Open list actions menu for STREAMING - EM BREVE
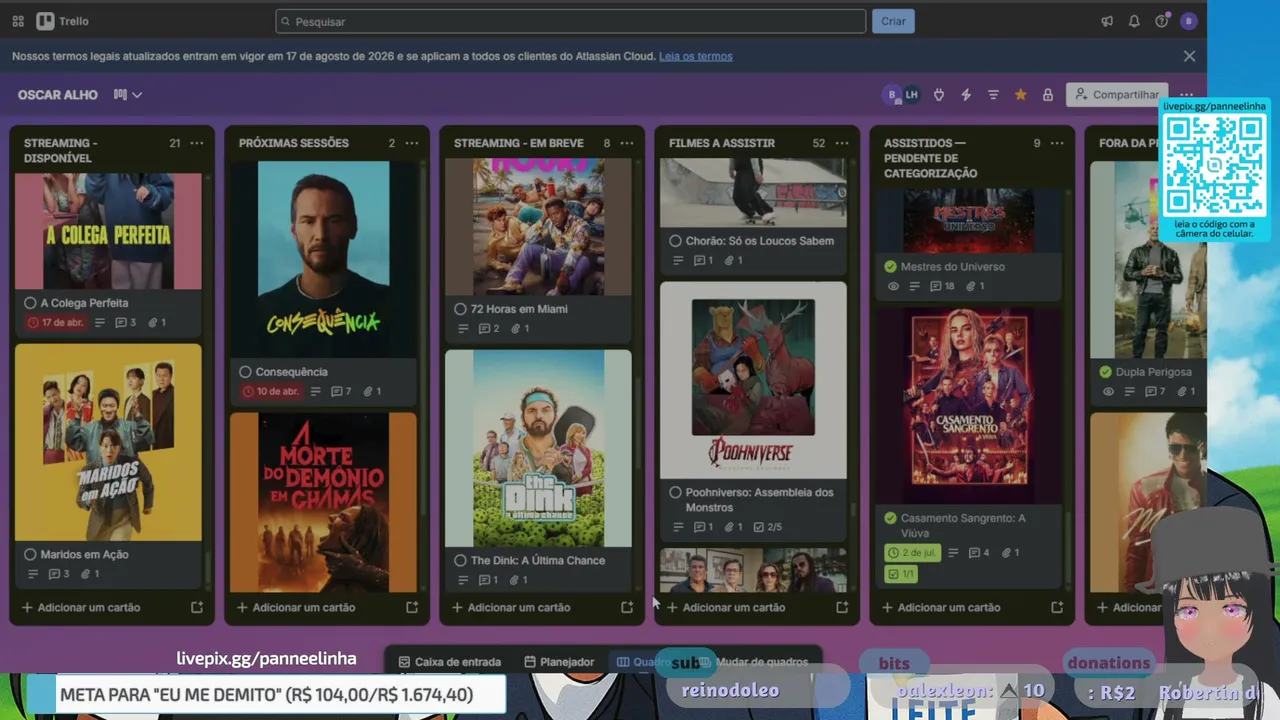1280x720 pixels. (x=627, y=143)
